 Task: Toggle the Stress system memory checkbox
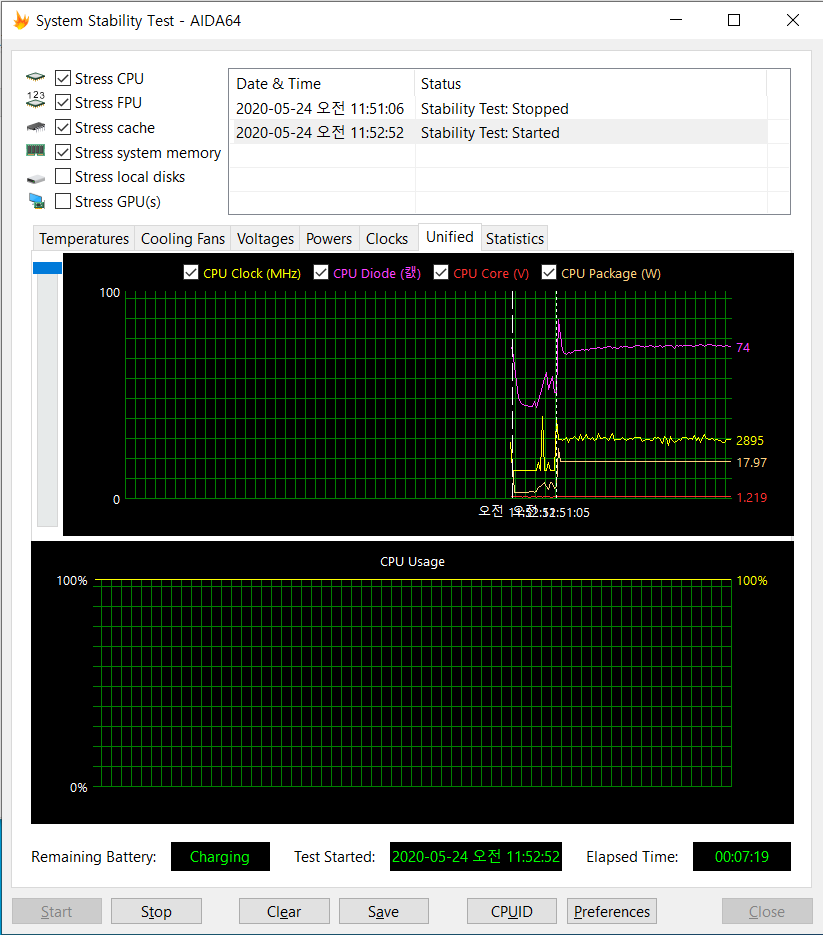tap(63, 153)
